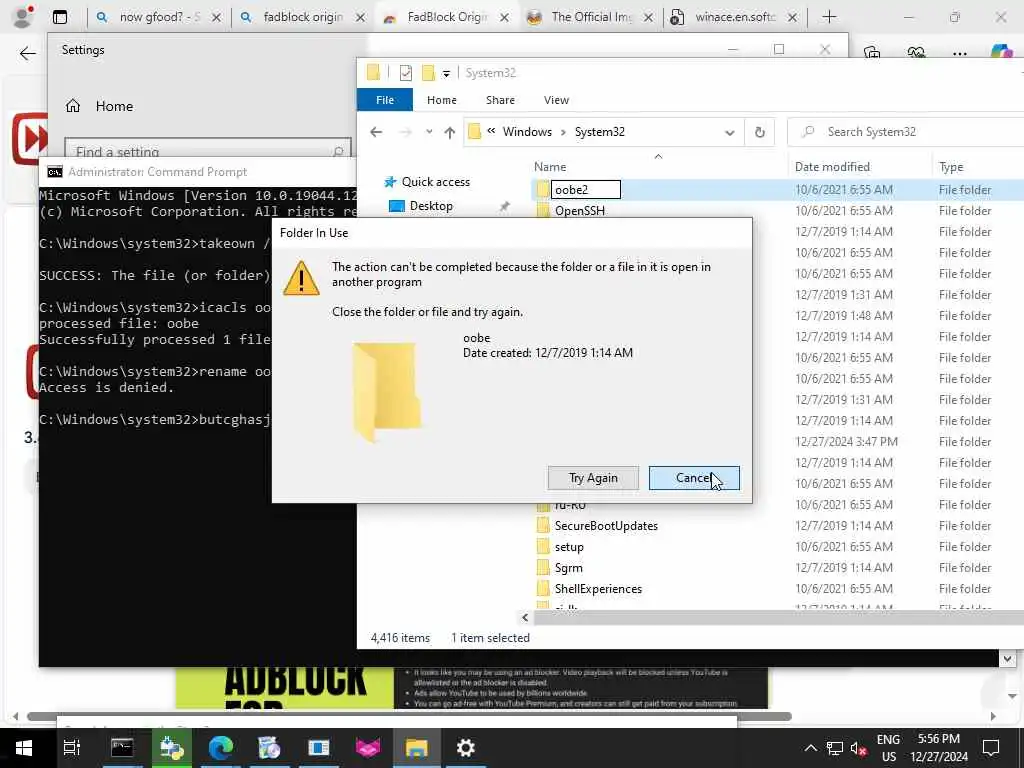This screenshot has height=768, width=1024.
Task: Click the Edge Collections icon
Action: click(872, 53)
